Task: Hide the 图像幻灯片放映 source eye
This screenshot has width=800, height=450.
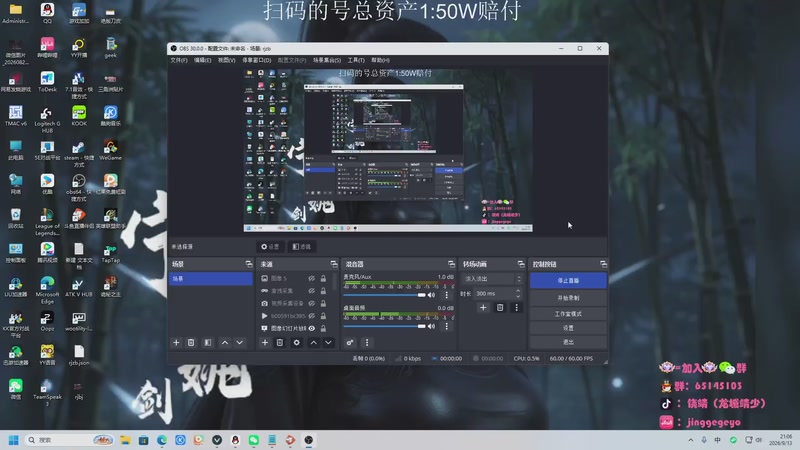Action: 311,328
